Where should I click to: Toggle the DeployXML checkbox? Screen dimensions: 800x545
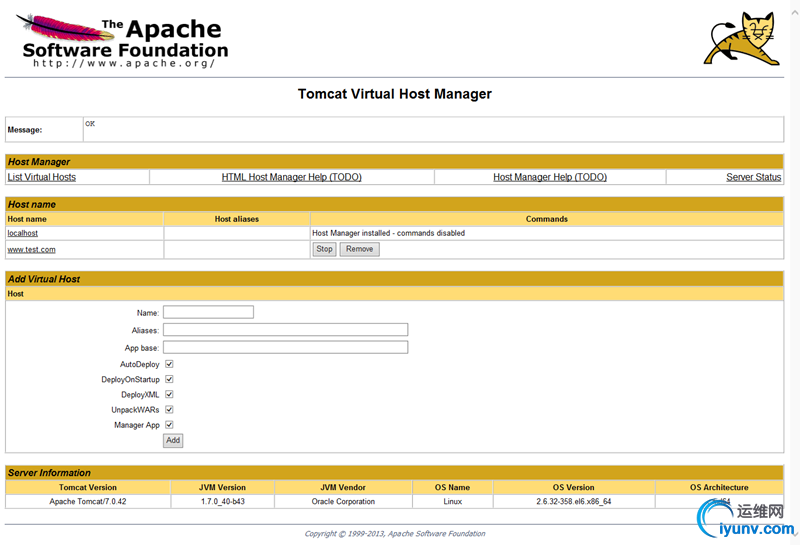pyautogui.click(x=169, y=394)
